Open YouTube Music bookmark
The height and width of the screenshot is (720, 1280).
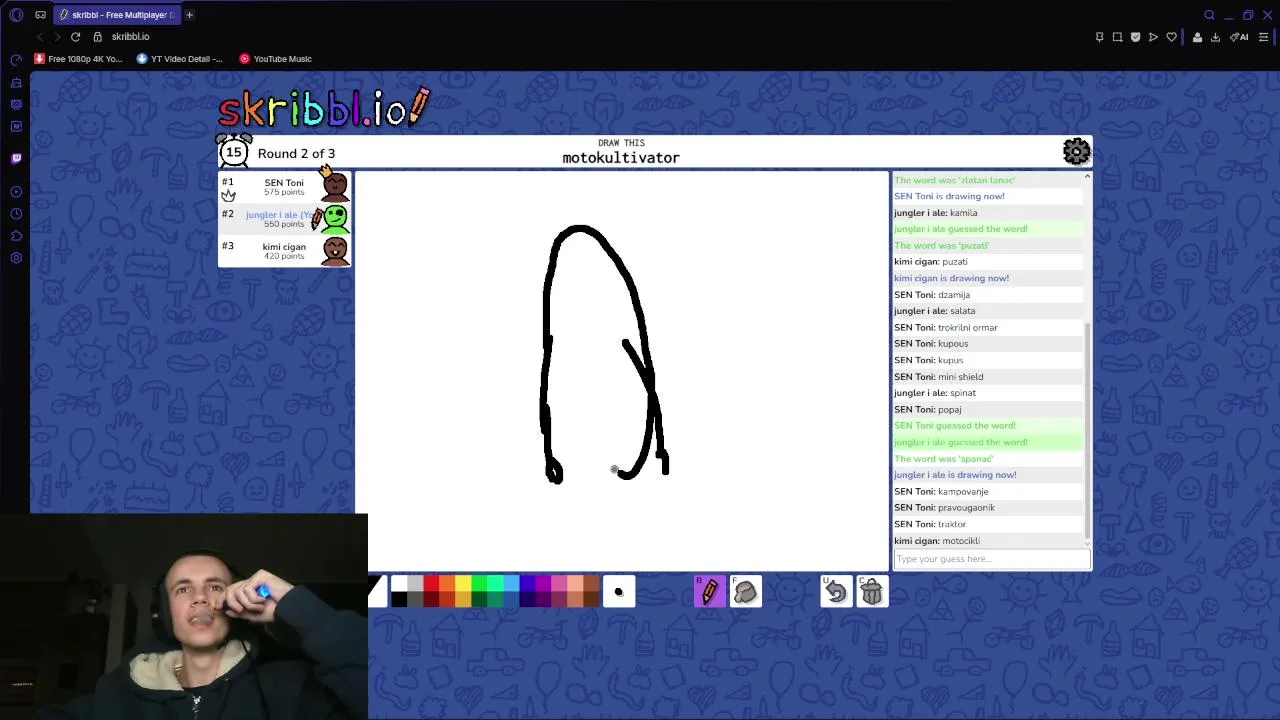[x=276, y=59]
